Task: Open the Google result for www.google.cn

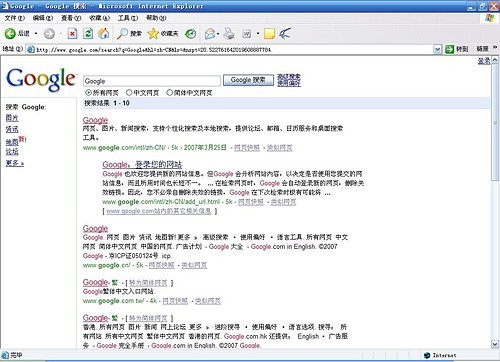Action: click(95, 229)
